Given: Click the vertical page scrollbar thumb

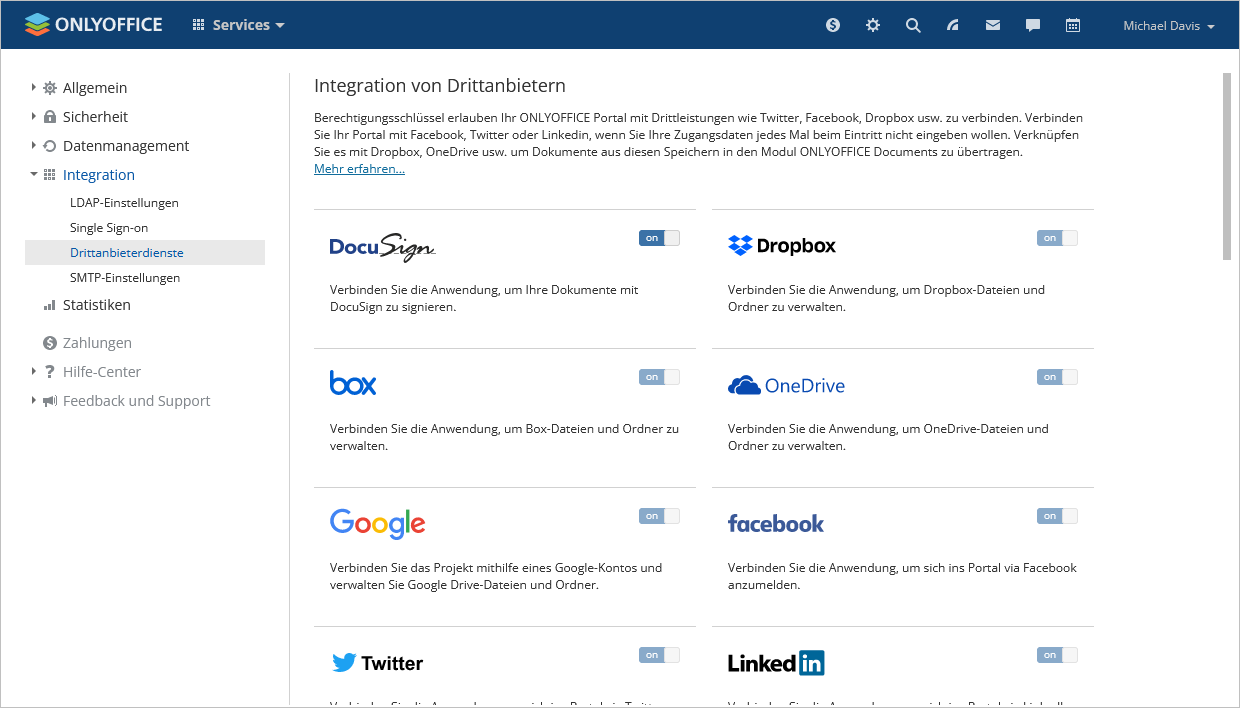Looking at the screenshot, I should 1227,166.
